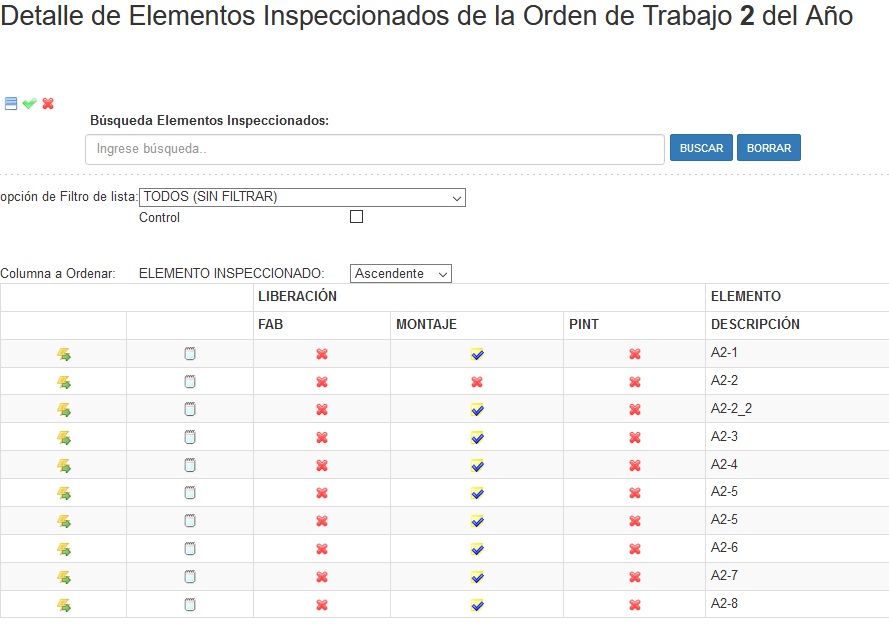
Task: Click the MONTAJE red X in row A2-2
Action: [x=477, y=382]
